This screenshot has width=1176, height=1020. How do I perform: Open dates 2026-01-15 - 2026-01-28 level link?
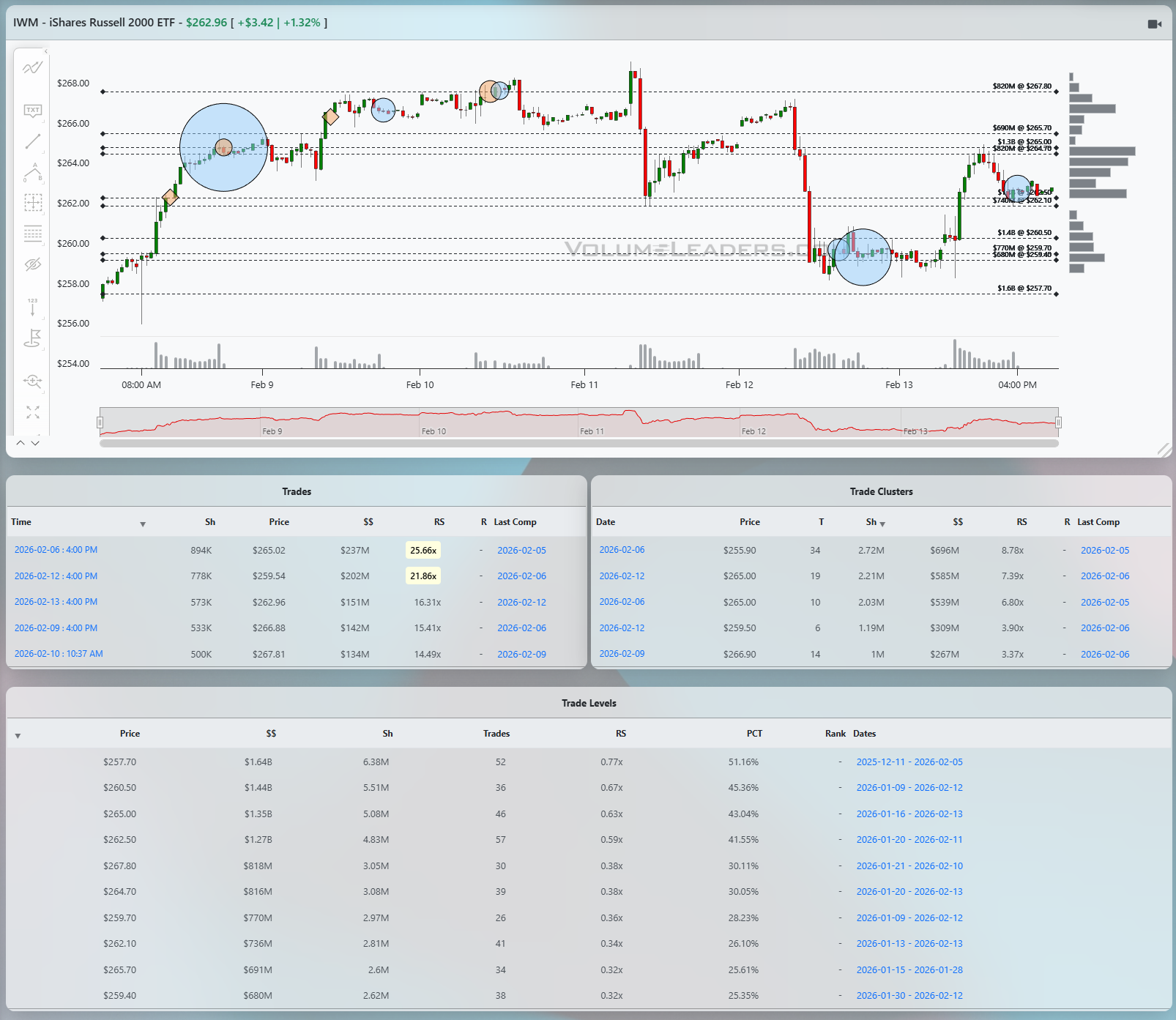tap(909, 970)
